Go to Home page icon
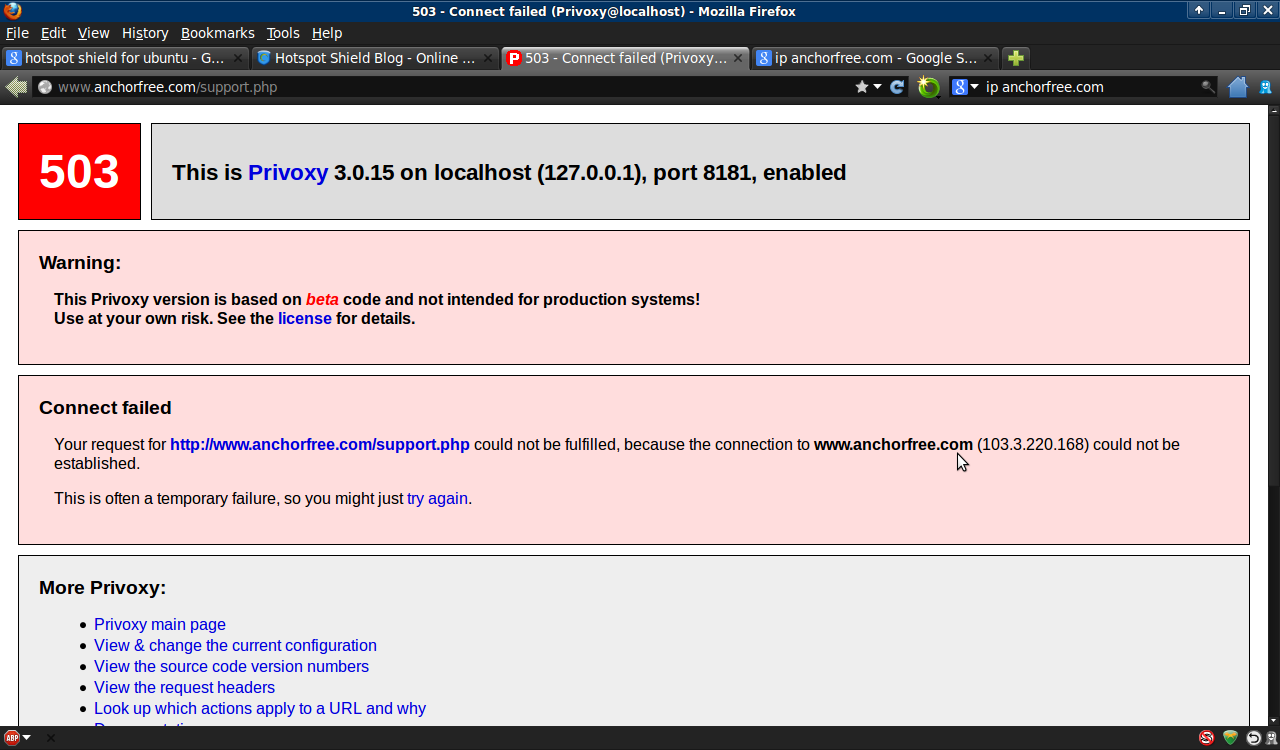Viewport: 1280px width, 750px height. click(x=1238, y=87)
